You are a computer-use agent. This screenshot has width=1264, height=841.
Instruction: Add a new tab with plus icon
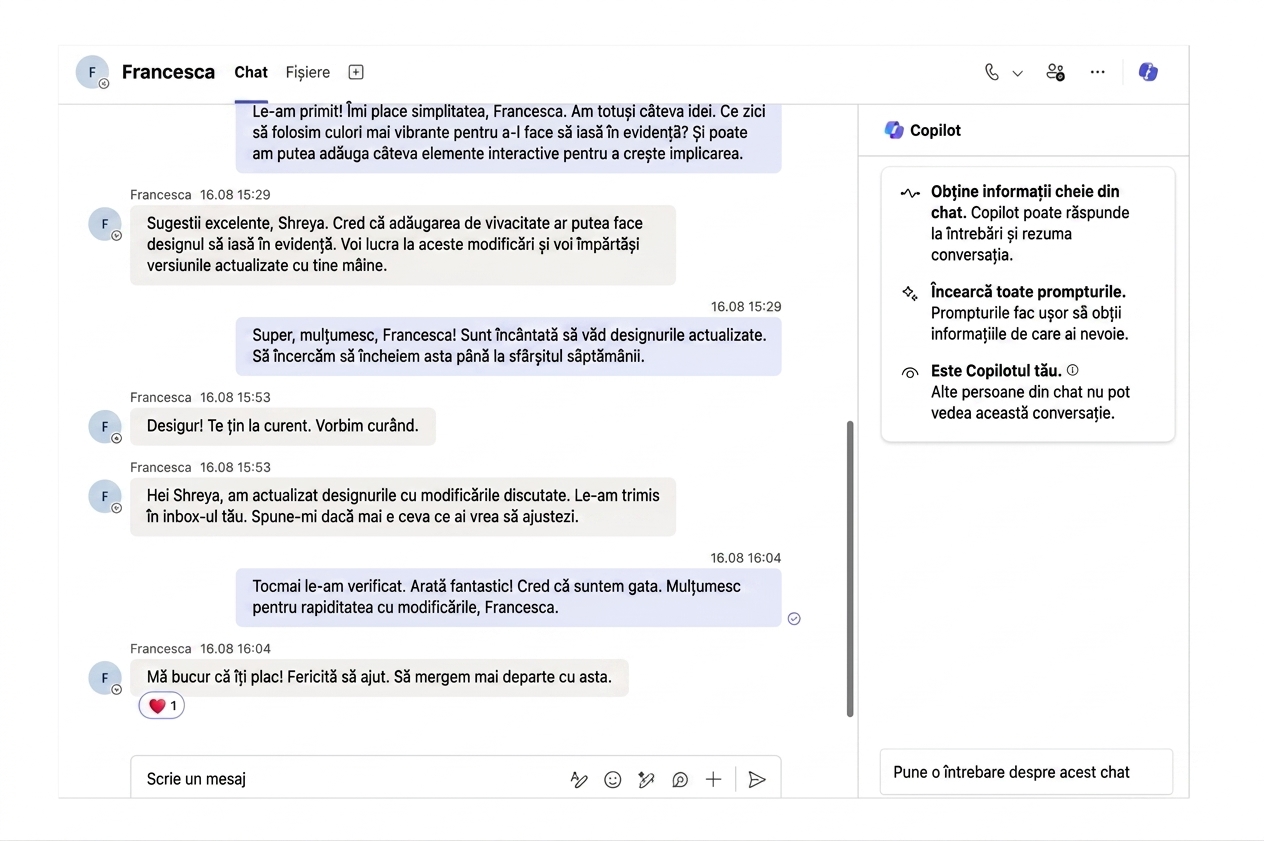point(356,72)
